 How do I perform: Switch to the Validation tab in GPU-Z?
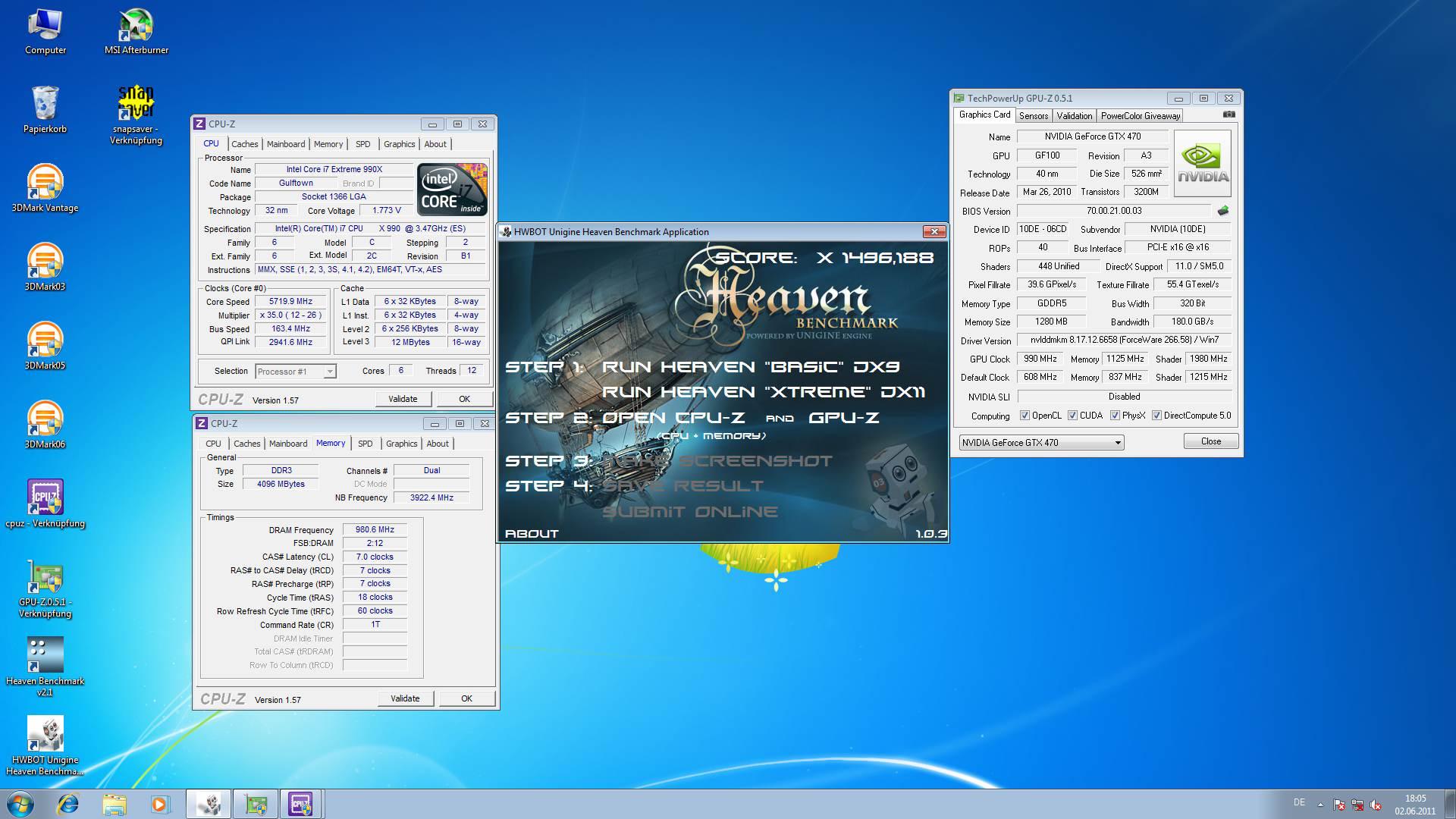point(1074,116)
